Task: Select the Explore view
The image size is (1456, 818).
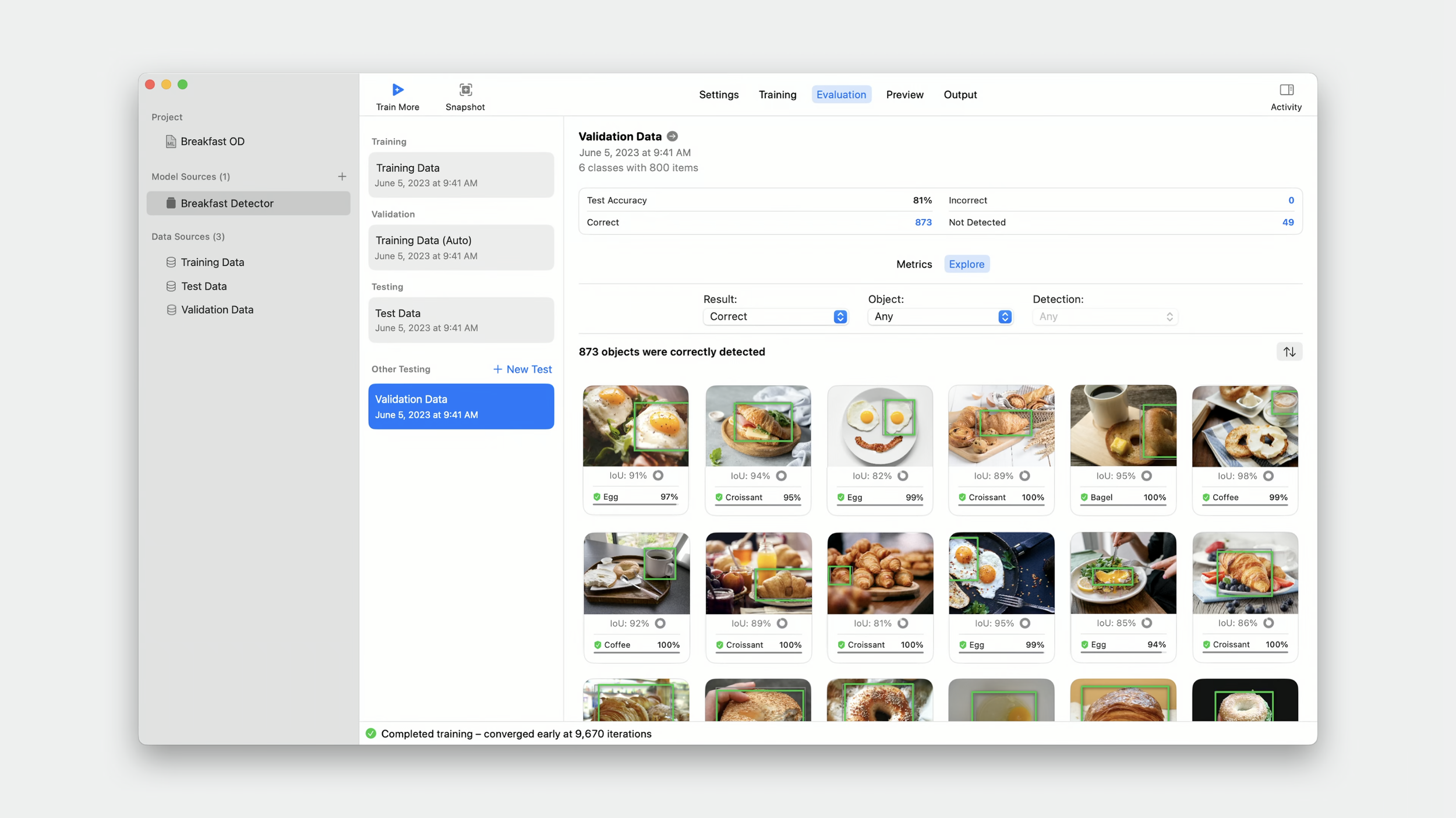Action: (x=966, y=264)
